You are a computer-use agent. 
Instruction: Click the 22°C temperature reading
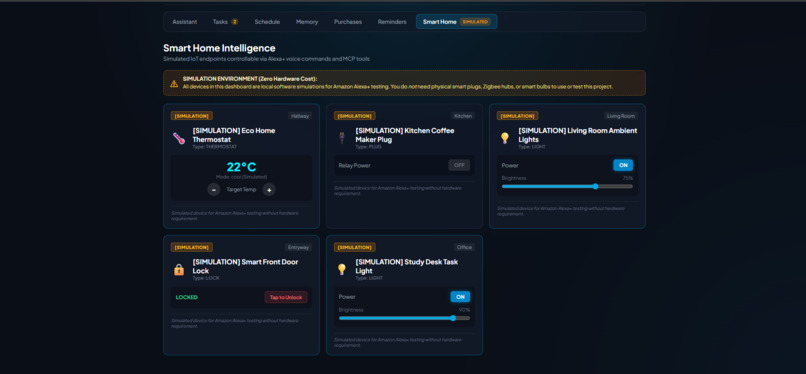click(241, 167)
